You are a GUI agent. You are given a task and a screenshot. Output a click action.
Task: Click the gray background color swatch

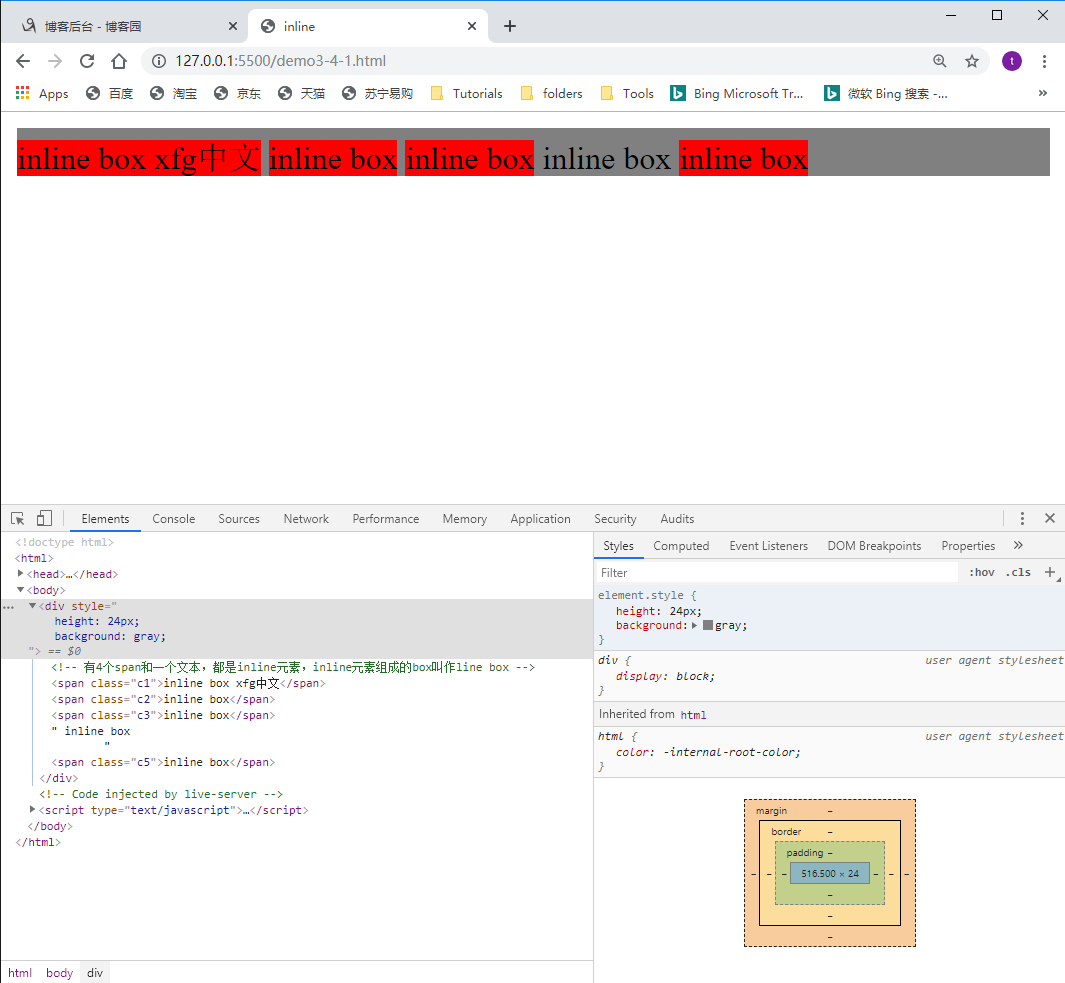click(x=708, y=626)
